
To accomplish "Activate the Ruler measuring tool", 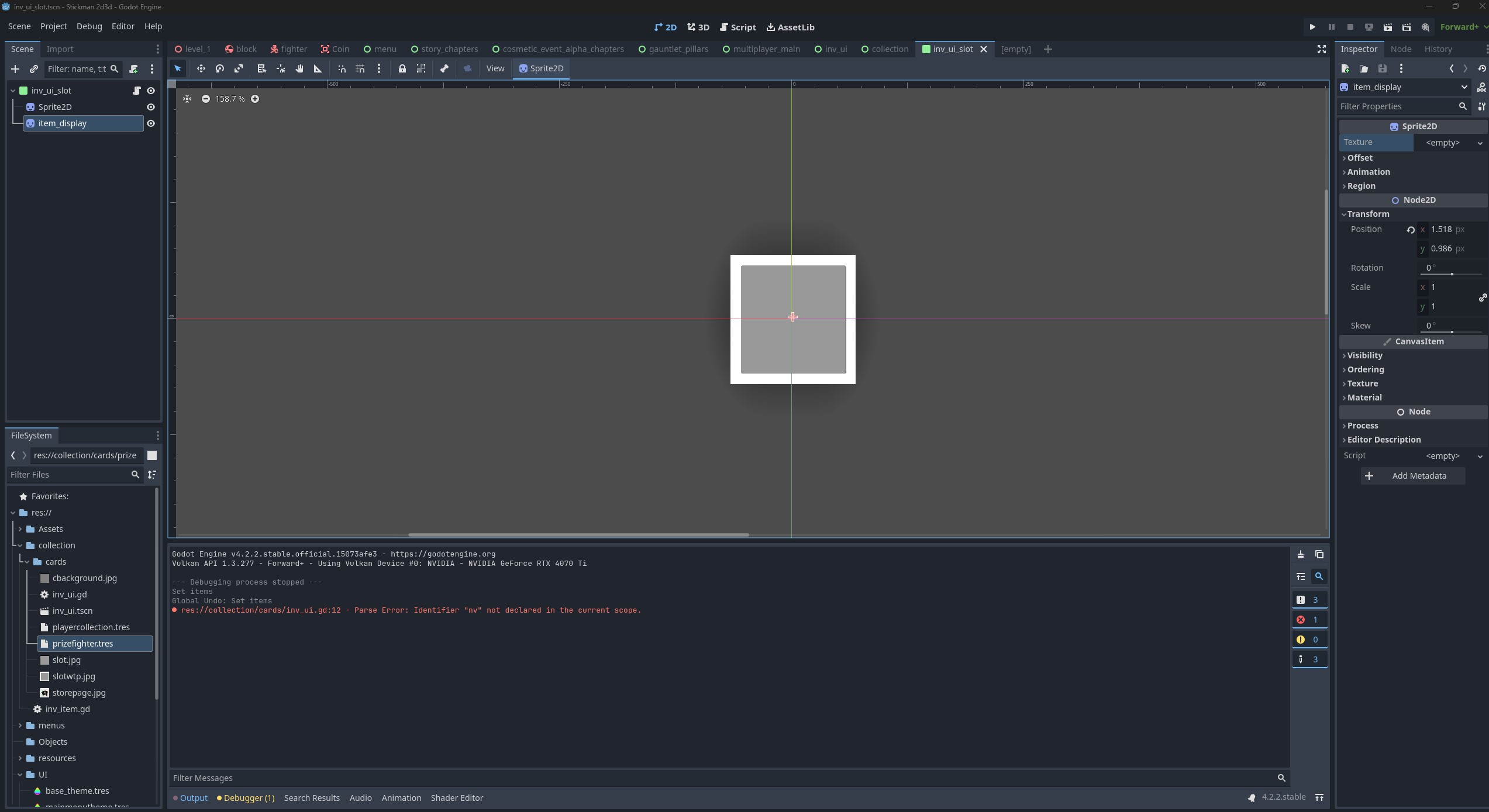I will point(318,68).
